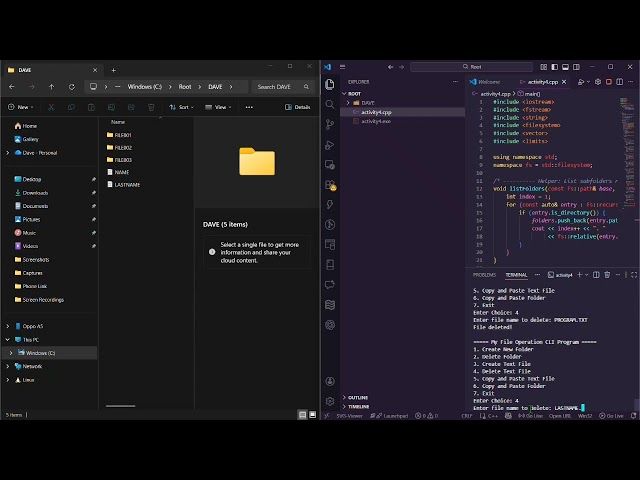Open more panel tabs ellipsis next to TERMINAL
The width and height of the screenshot is (640, 480).
(x=537, y=275)
